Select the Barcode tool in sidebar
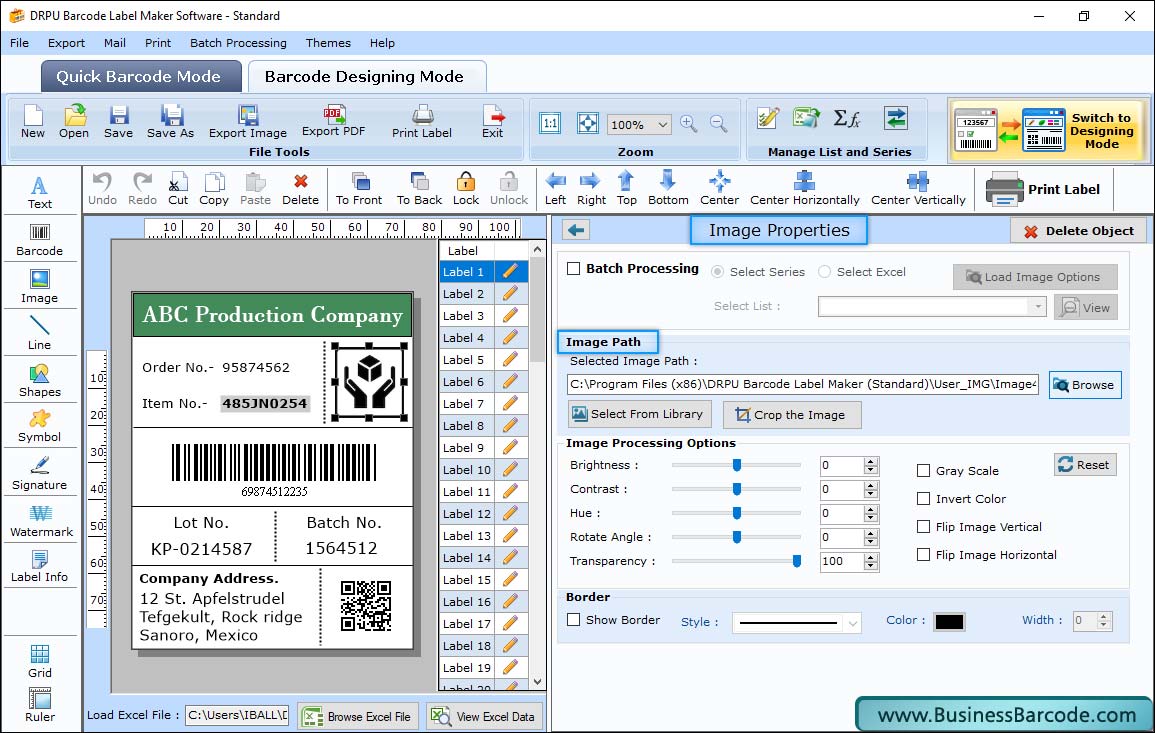This screenshot has width=1155, height=733. coord(40,240)
